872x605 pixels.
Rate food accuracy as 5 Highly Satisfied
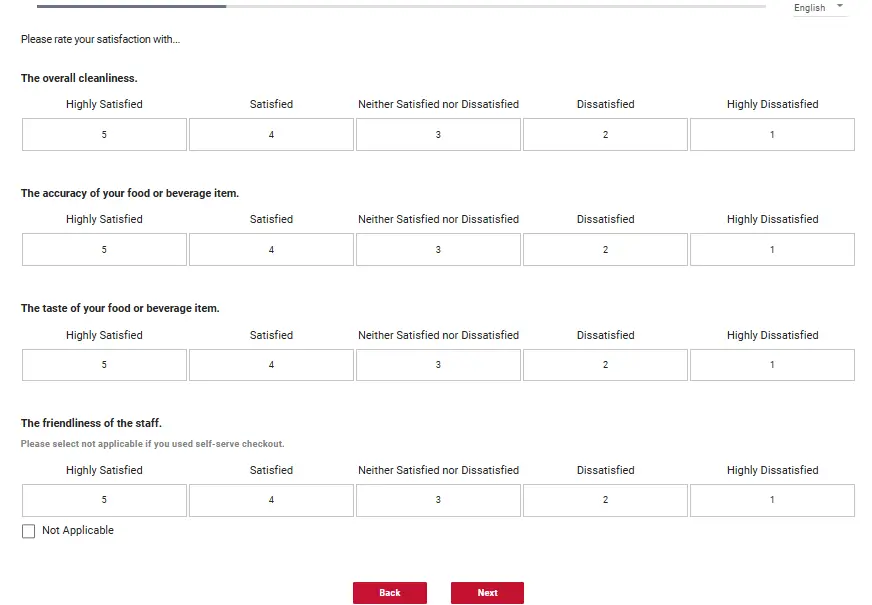click(x=104, y=250)
